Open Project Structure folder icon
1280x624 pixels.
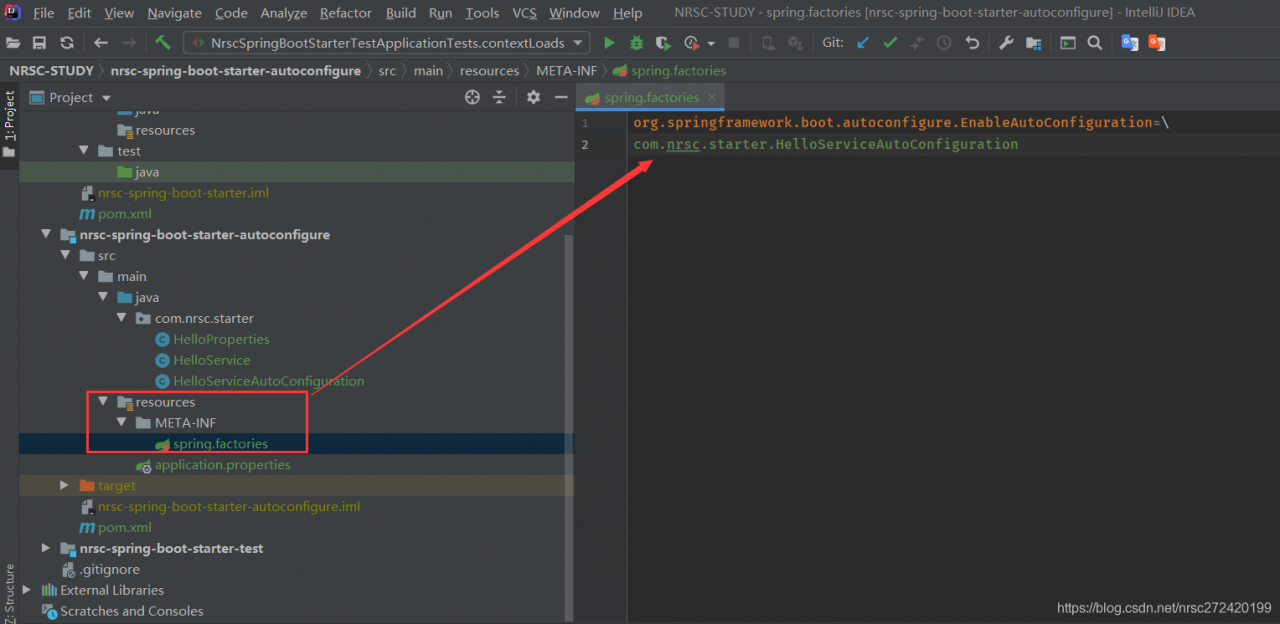point(1033,43)
